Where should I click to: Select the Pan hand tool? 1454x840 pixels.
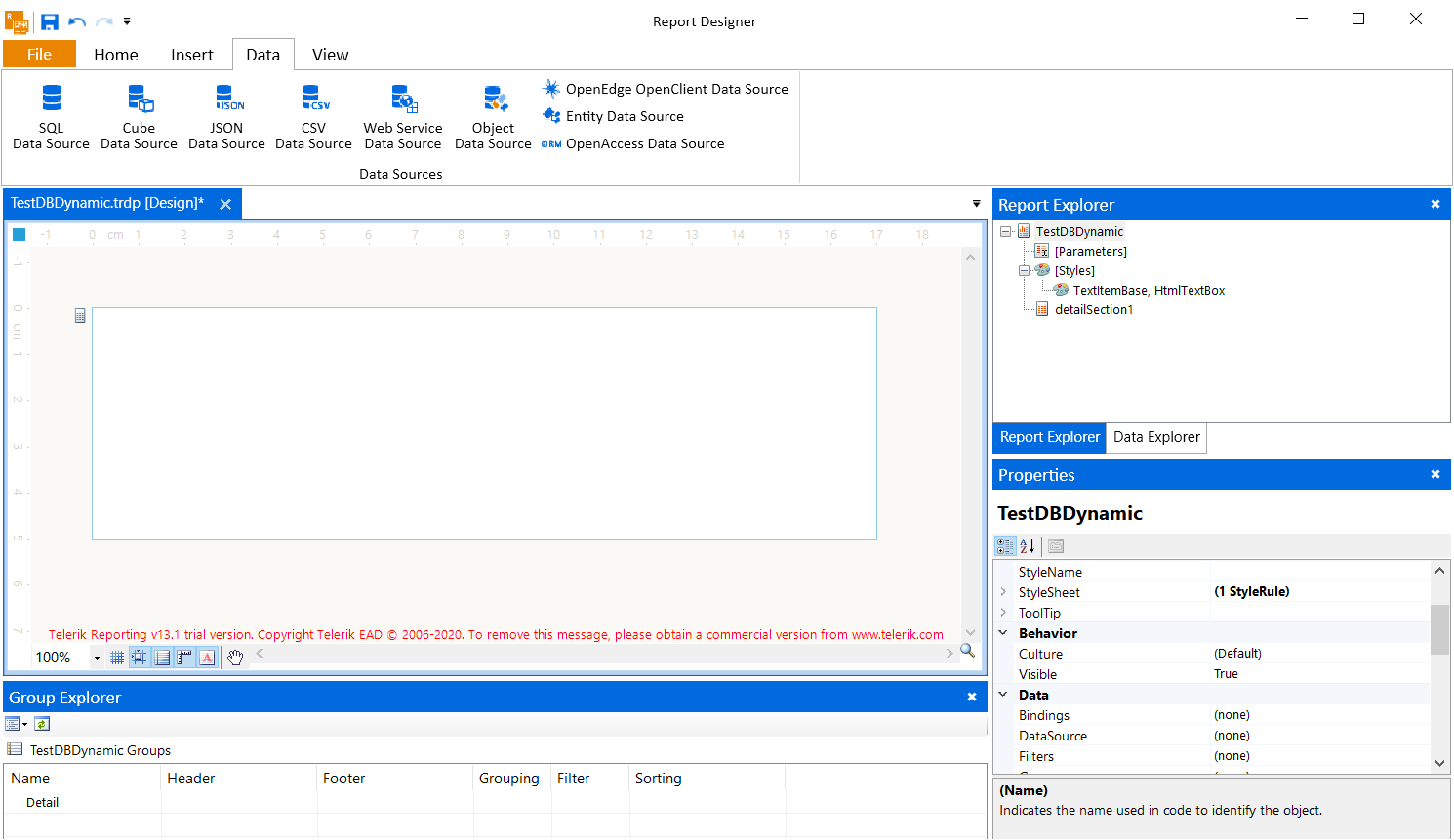click(235, 658)
